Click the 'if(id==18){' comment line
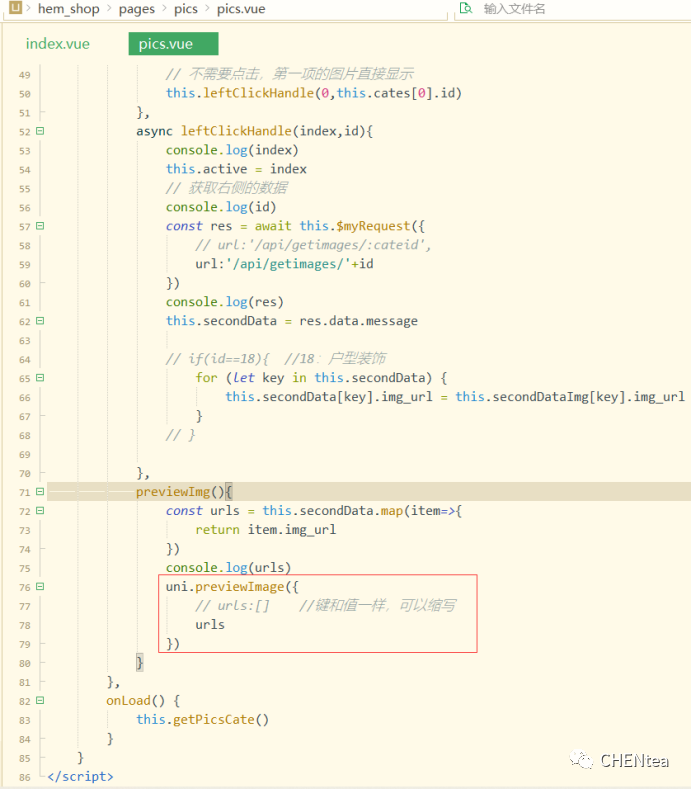The image size is (692, 789). (276, 359)
